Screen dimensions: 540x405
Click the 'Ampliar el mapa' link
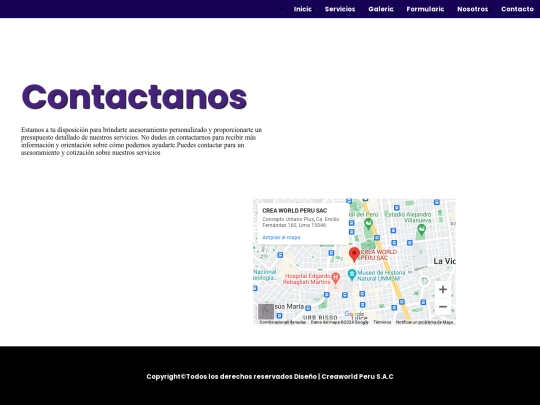pos(281,237)
